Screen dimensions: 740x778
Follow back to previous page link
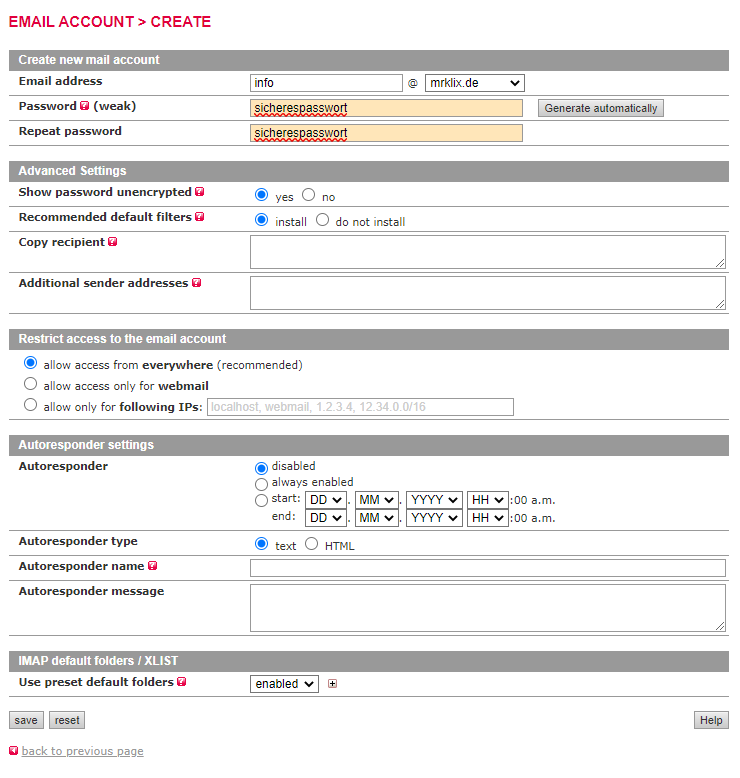coord(82,751)
